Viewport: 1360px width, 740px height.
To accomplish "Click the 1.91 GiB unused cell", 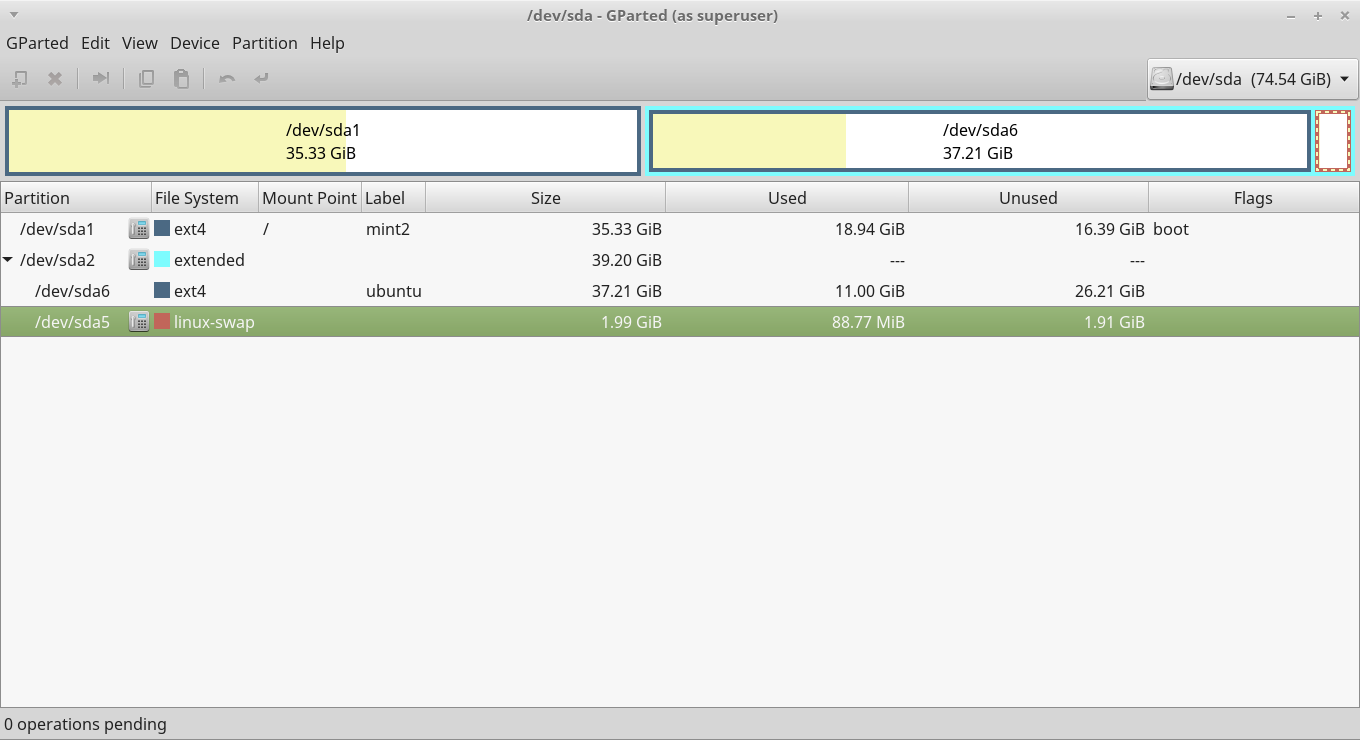I will (x=1115, y=322).
